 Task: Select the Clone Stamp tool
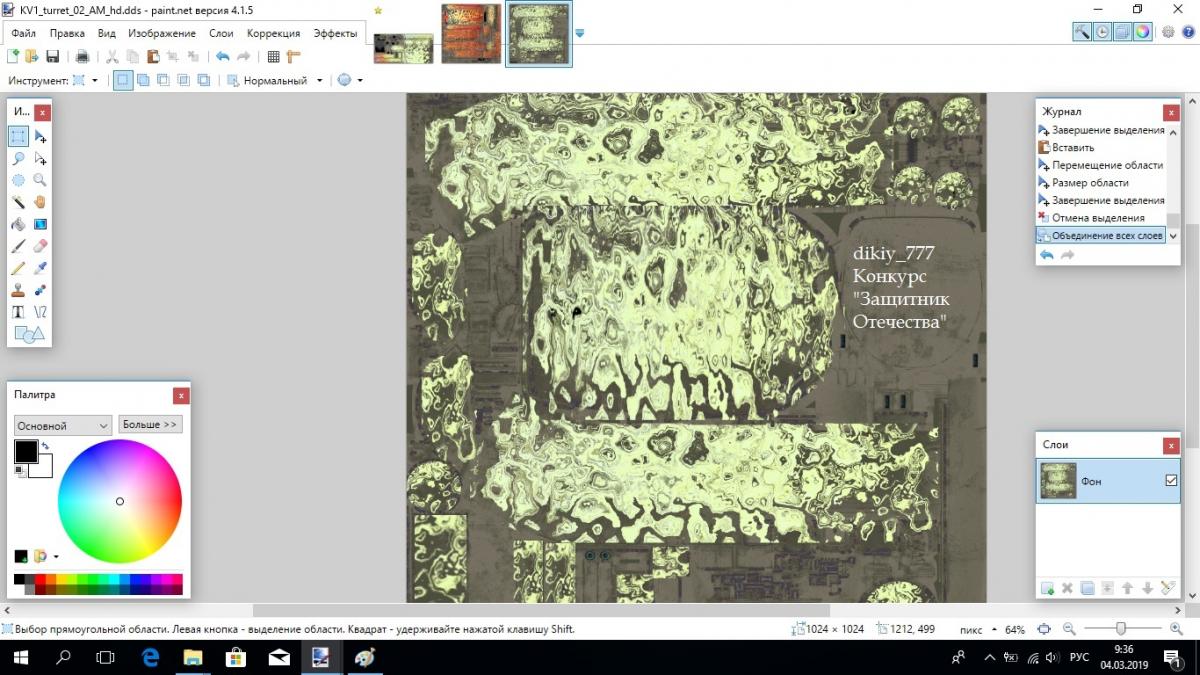19,290
